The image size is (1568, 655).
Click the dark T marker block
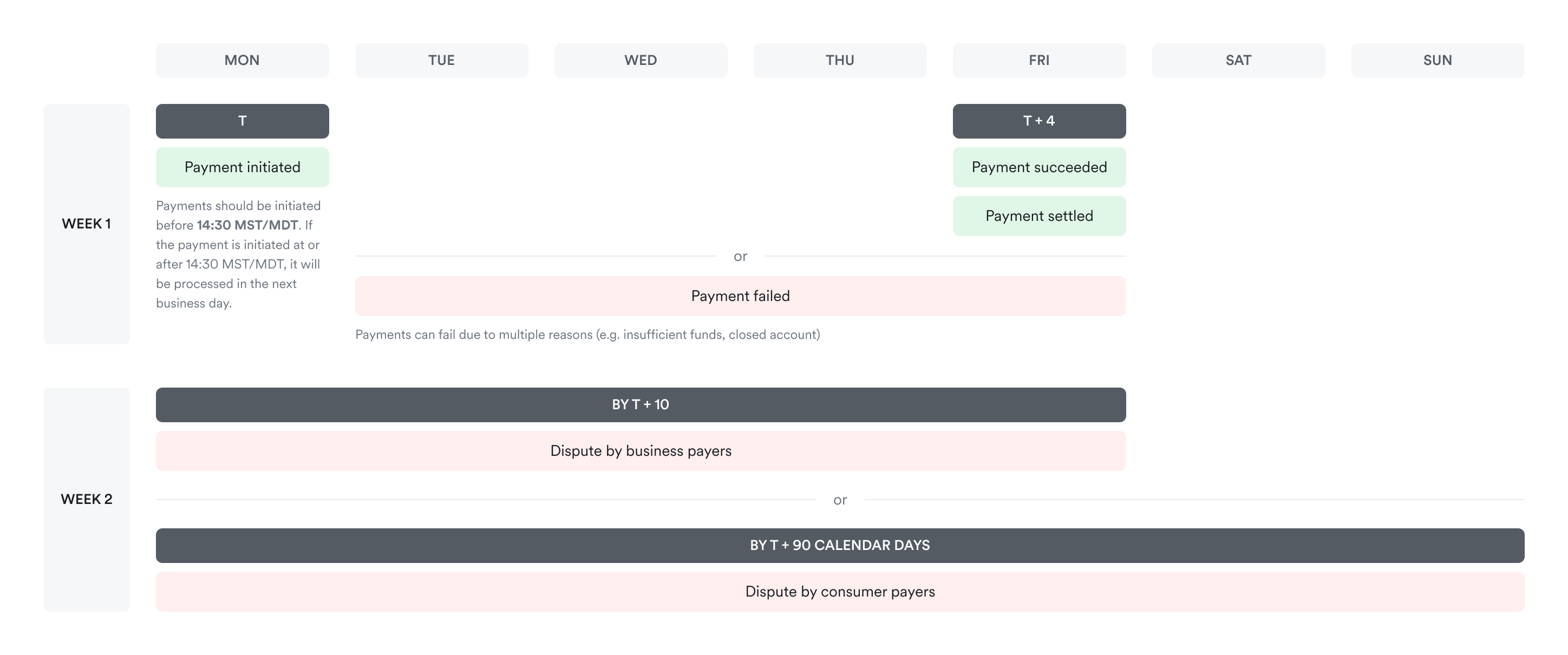click(242, 121)
